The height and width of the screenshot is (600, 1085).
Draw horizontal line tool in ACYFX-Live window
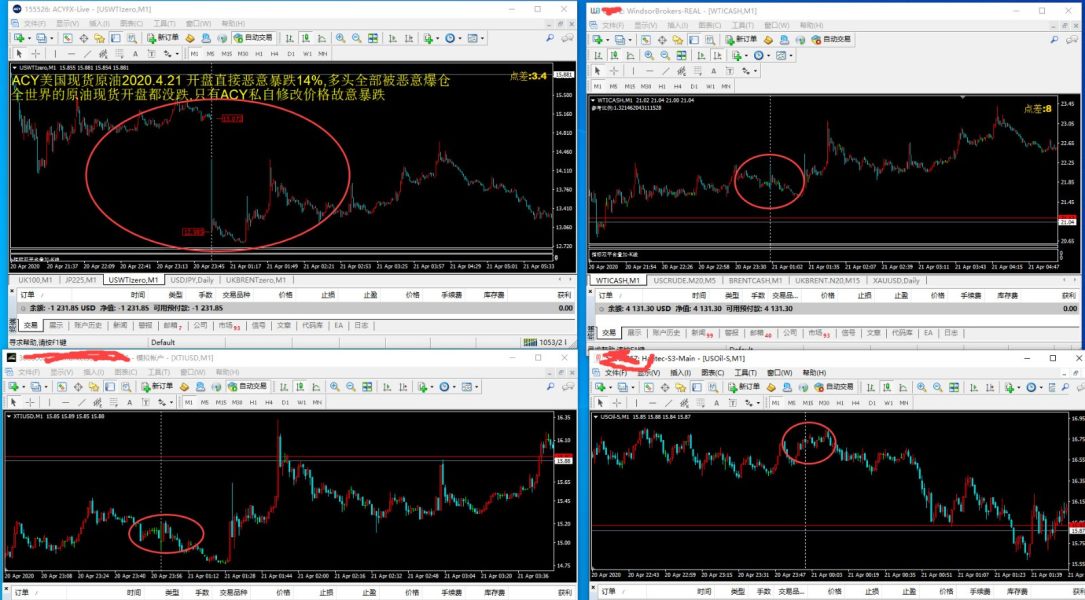pos(71,53)
